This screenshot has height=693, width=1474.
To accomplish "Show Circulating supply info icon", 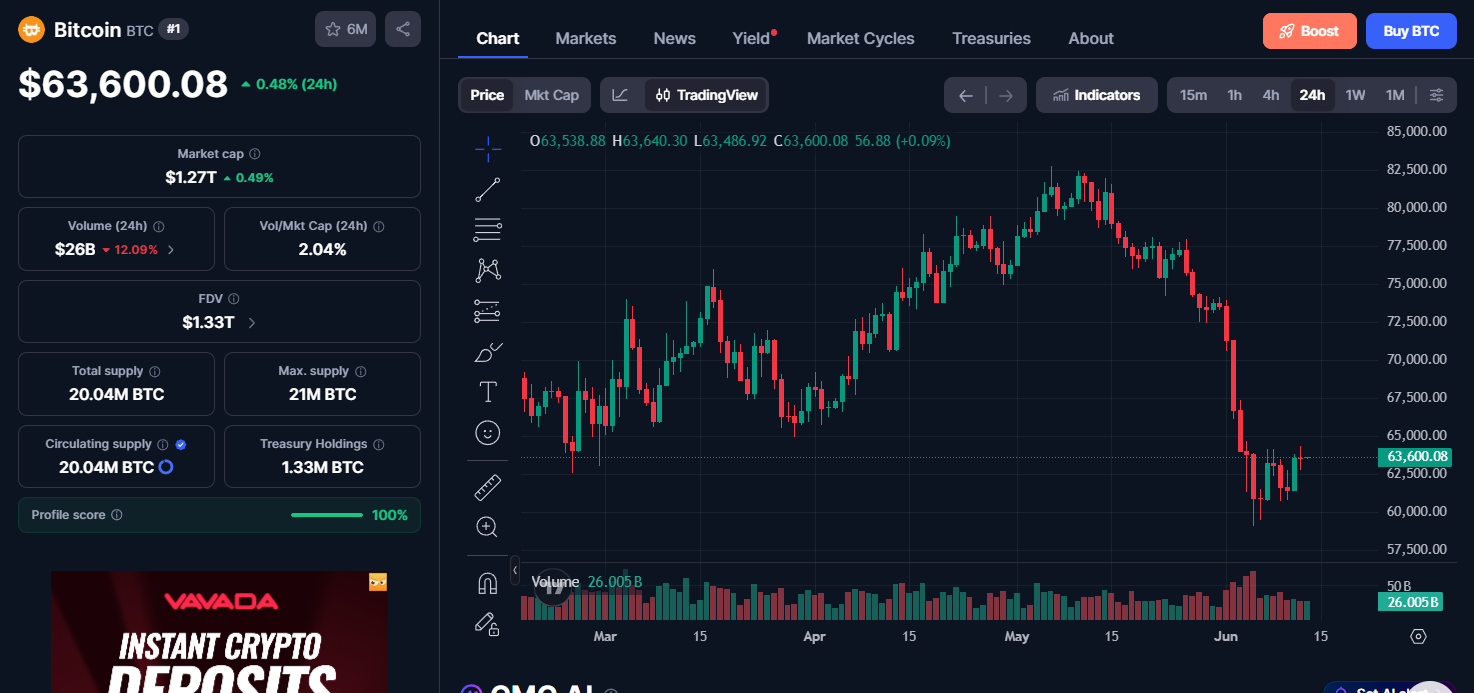I will [x=163, y=444].
